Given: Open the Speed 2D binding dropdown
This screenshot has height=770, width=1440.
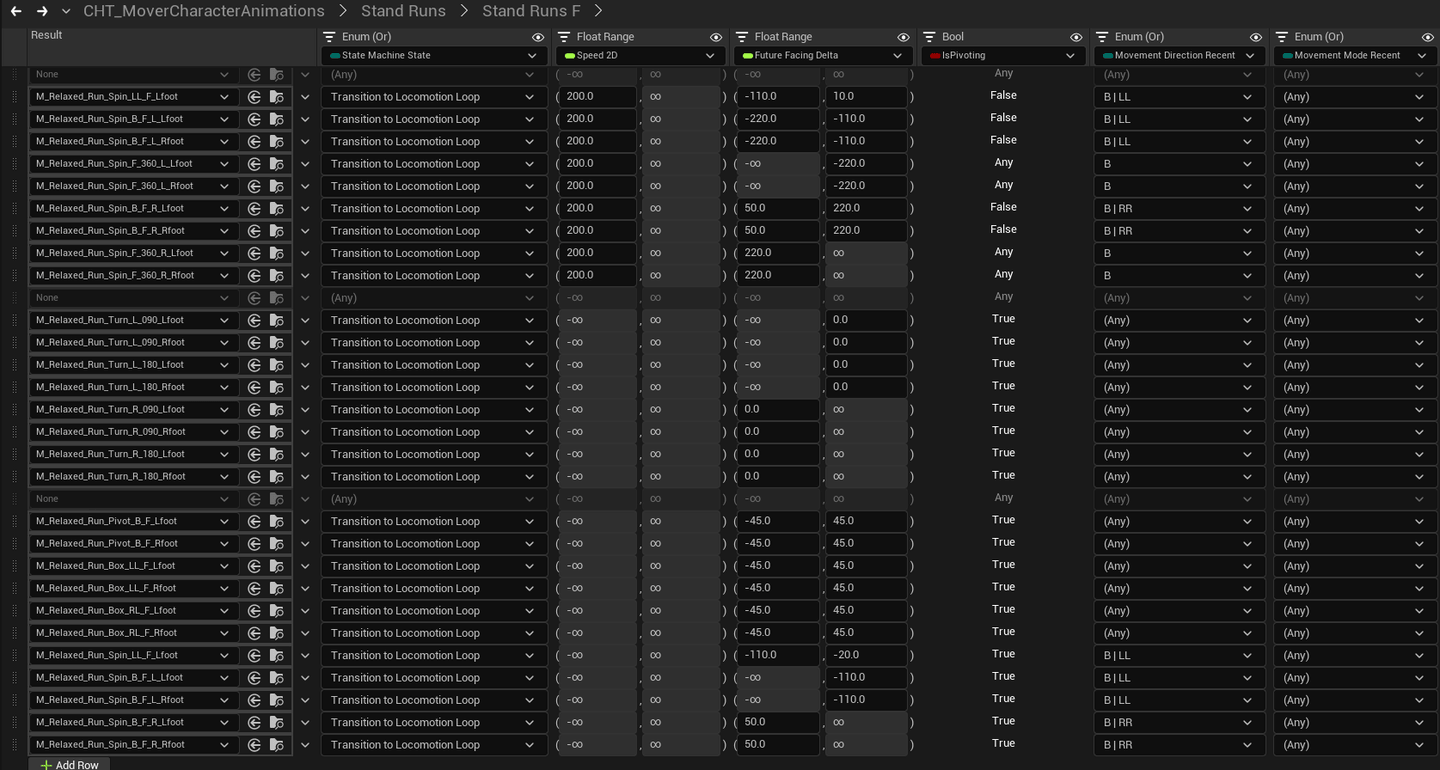Looking at the screenshot, I should coord(639,56).
